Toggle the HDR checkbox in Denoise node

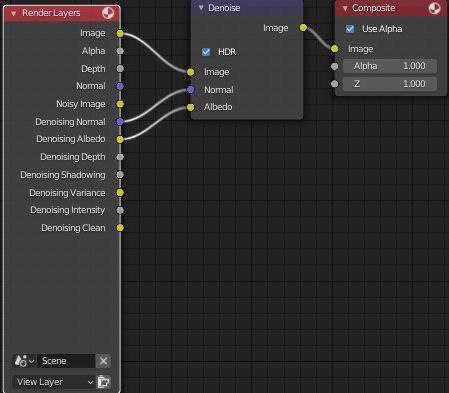206,52
